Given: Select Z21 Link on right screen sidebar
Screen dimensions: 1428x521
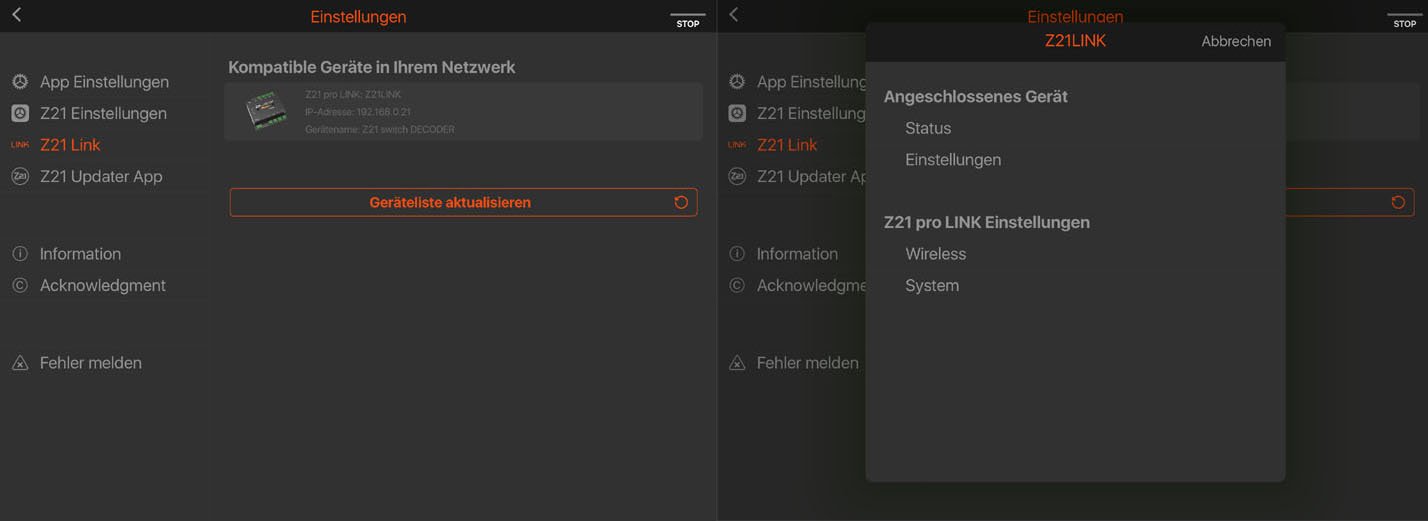Looking at the screenshot, I should point(787,145).
